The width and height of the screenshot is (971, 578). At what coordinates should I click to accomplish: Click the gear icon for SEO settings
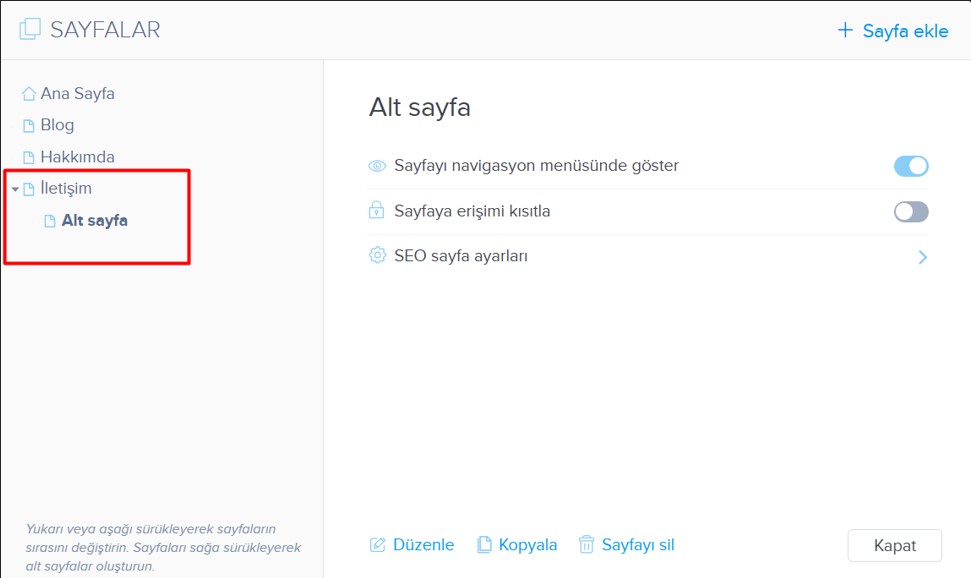tap(377, 256)
